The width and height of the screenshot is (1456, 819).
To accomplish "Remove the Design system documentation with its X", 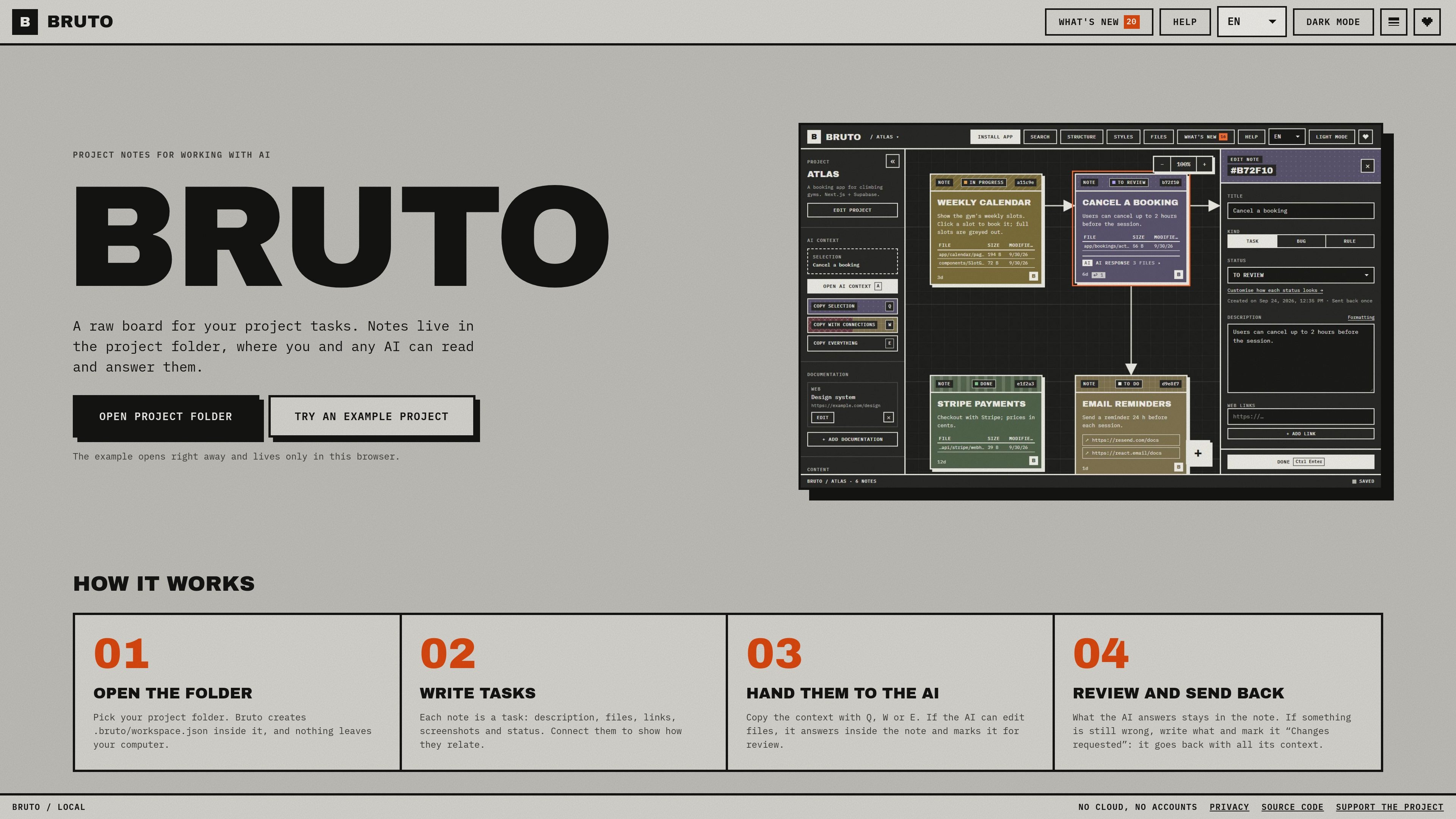I will pos(888,417).
